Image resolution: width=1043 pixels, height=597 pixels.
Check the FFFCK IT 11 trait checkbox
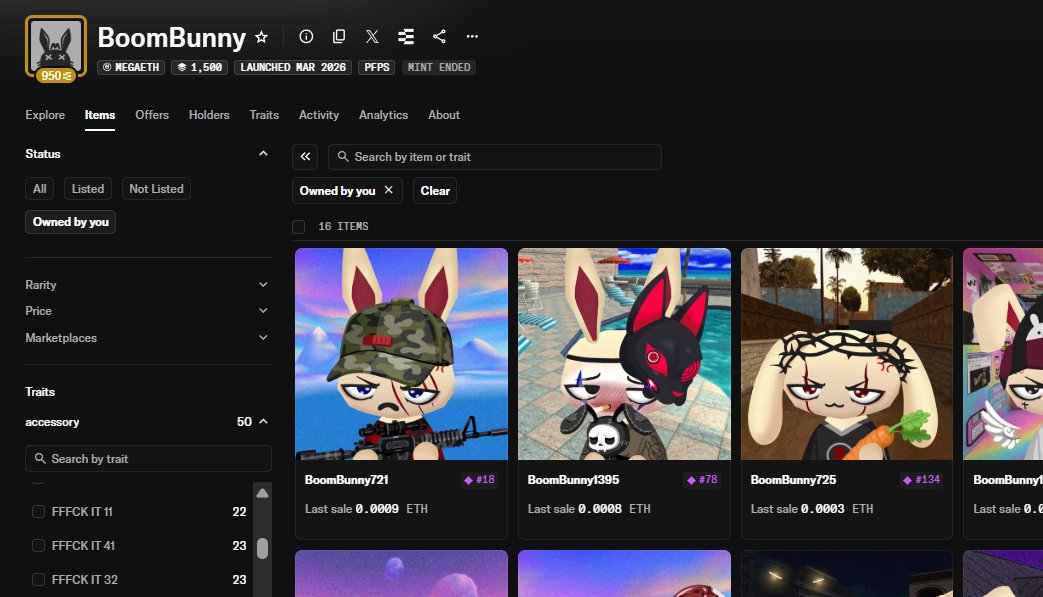[39, 511]
